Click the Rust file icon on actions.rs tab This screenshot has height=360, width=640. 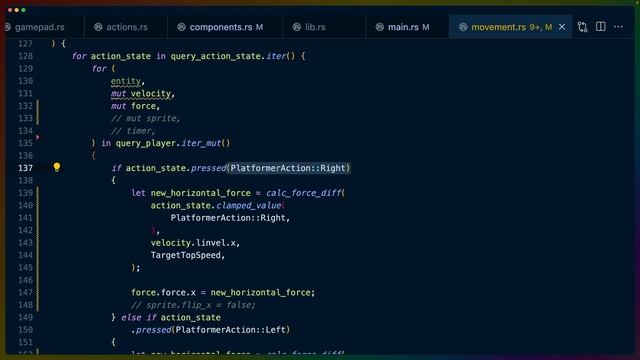[98, 27]
